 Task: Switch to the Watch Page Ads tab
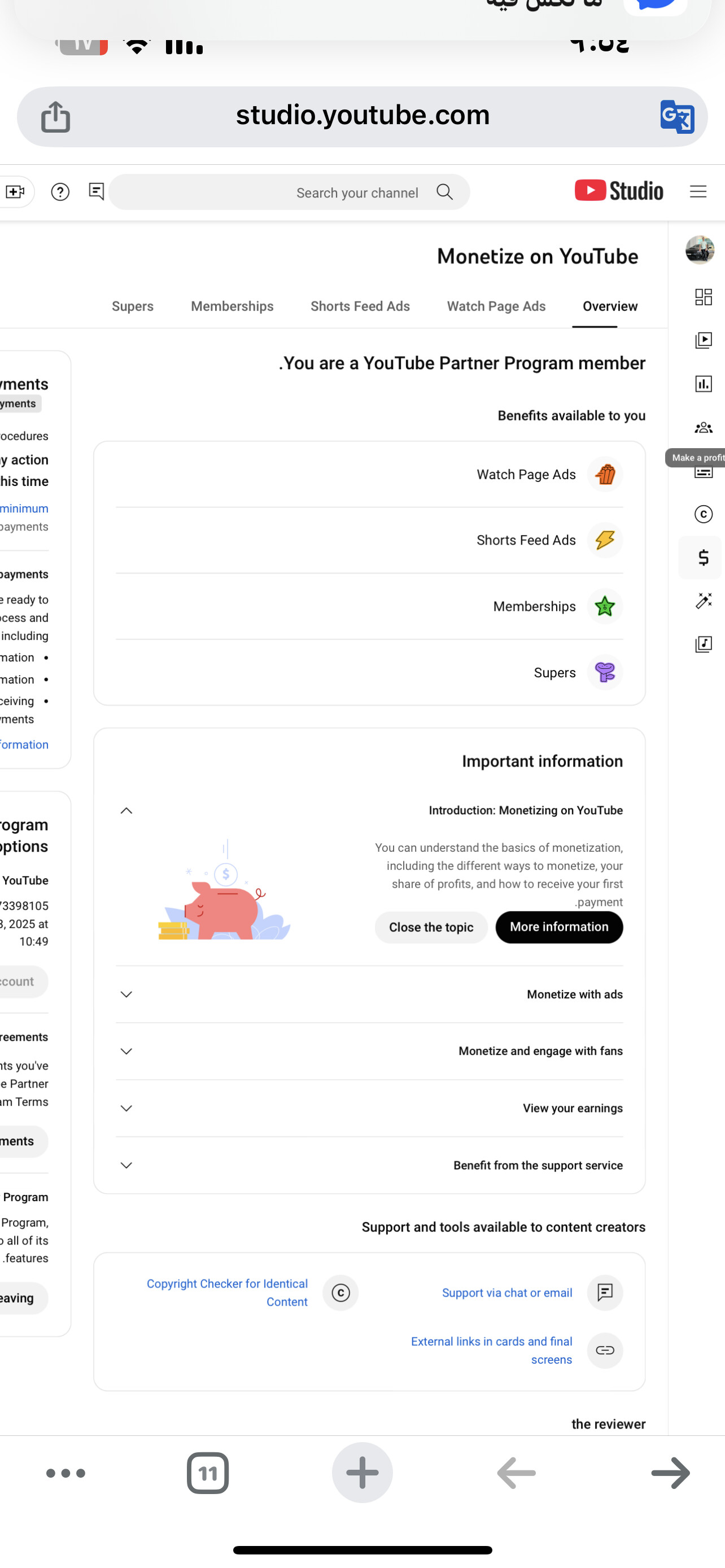pyautogui.click(x=496, y=306)
